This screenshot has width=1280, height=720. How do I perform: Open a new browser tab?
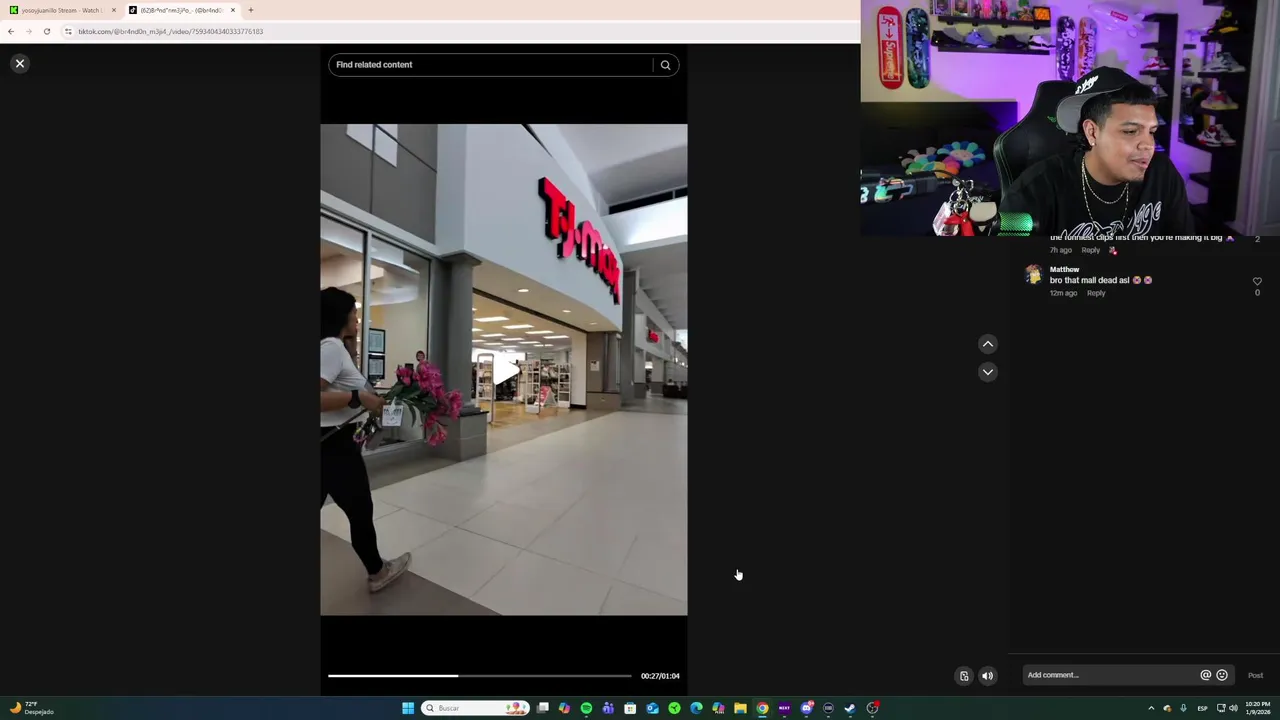[x=251, y=10]
